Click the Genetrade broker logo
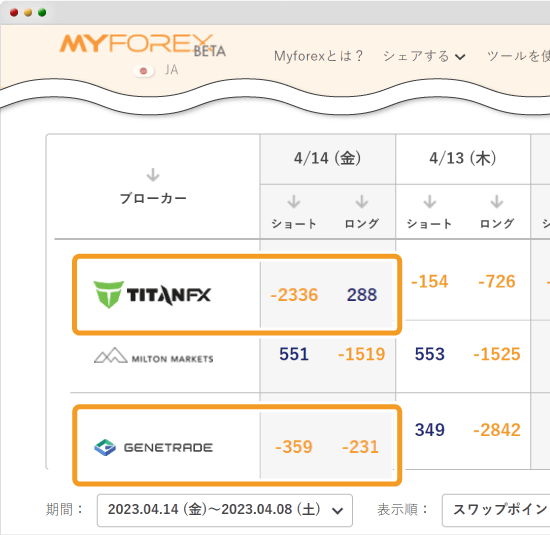This screenshot has width=550, height=535. [x=154, y=447]
